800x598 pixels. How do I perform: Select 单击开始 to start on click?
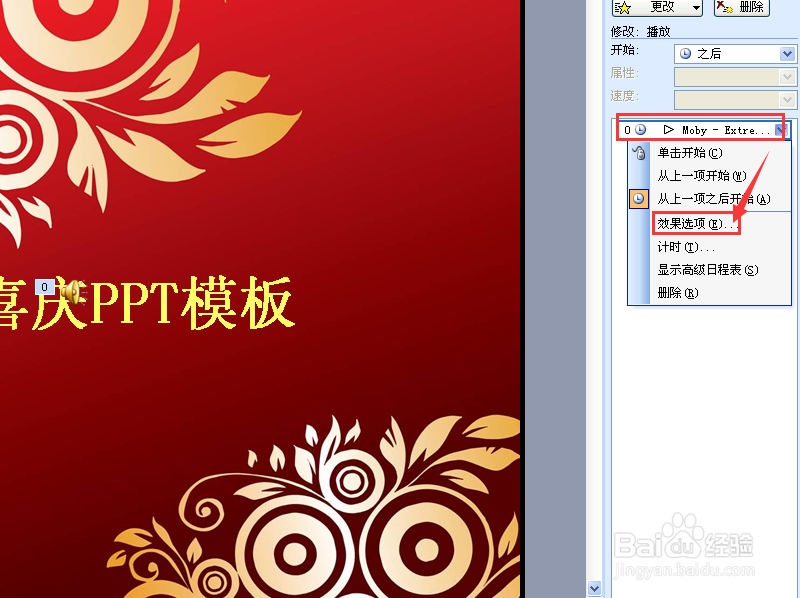[690, 152]
